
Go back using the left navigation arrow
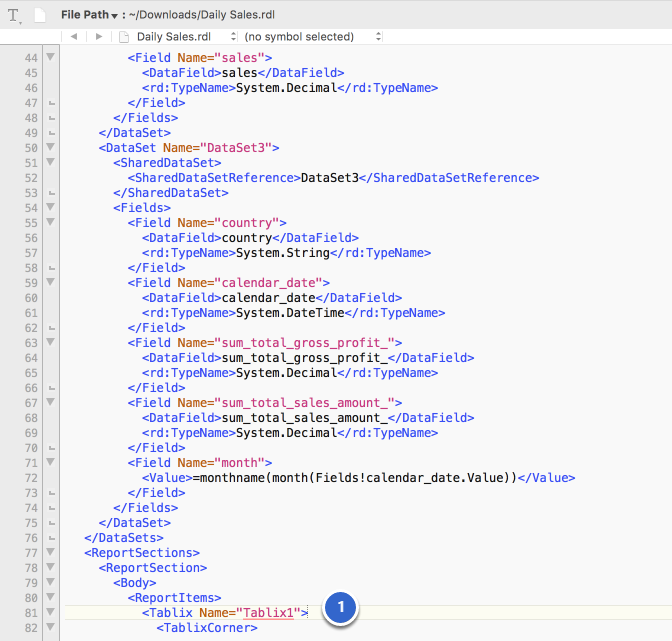[74, 36]
